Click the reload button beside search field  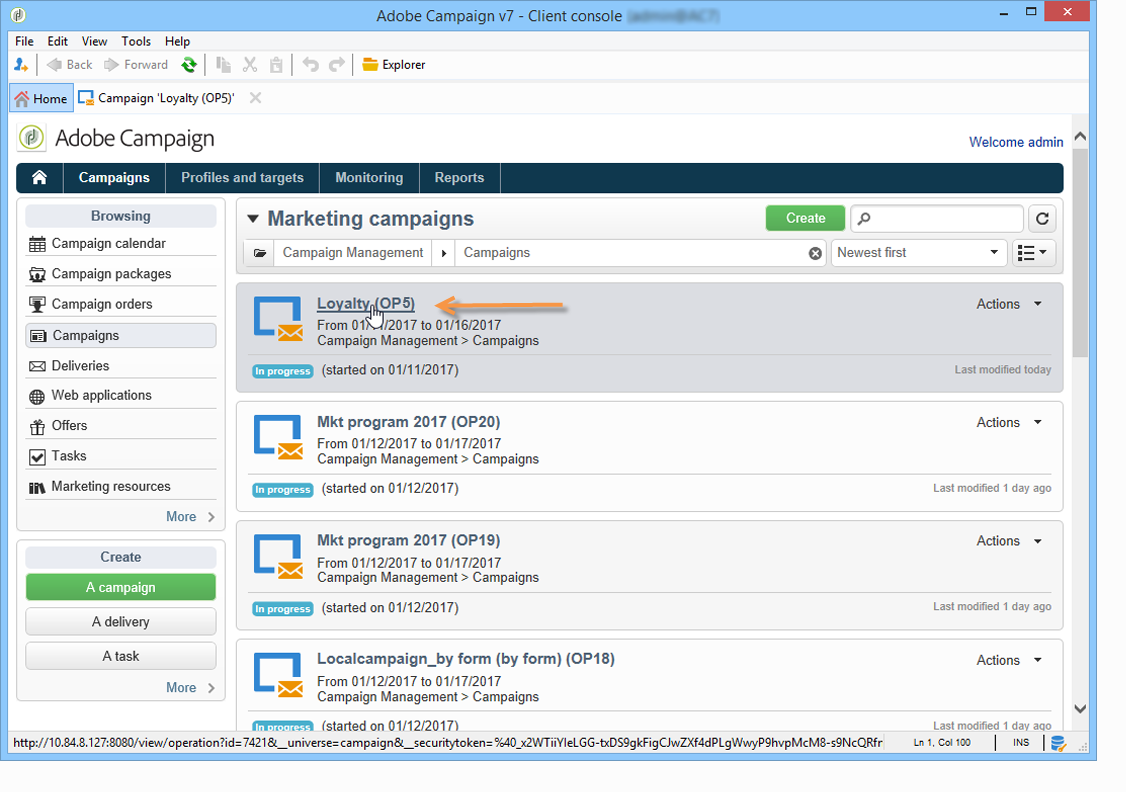[x=1042, y=218]
